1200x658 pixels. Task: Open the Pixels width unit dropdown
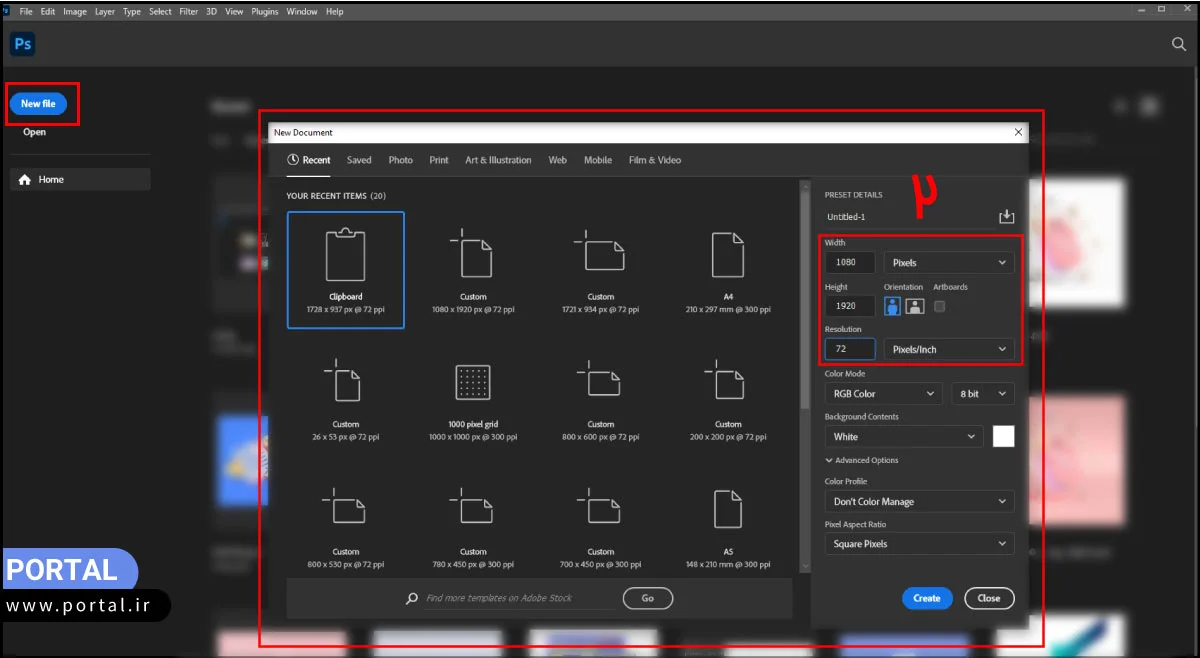click(x=948, y=263)
